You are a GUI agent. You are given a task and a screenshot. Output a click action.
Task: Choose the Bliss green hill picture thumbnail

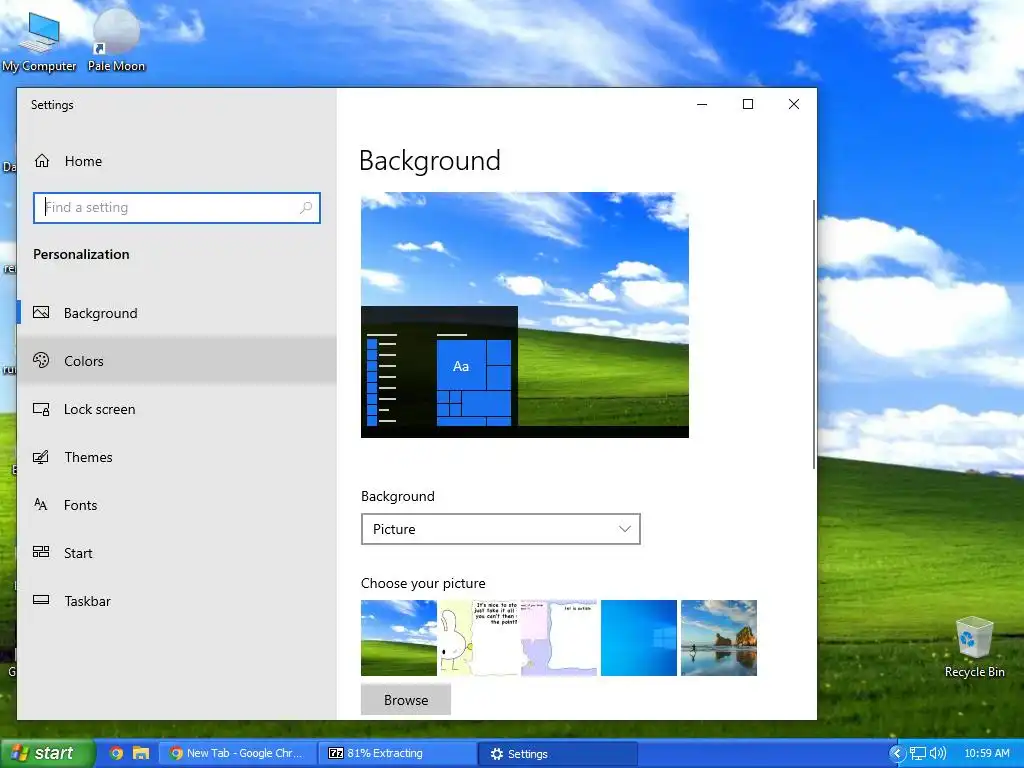(x=398, y=637)
